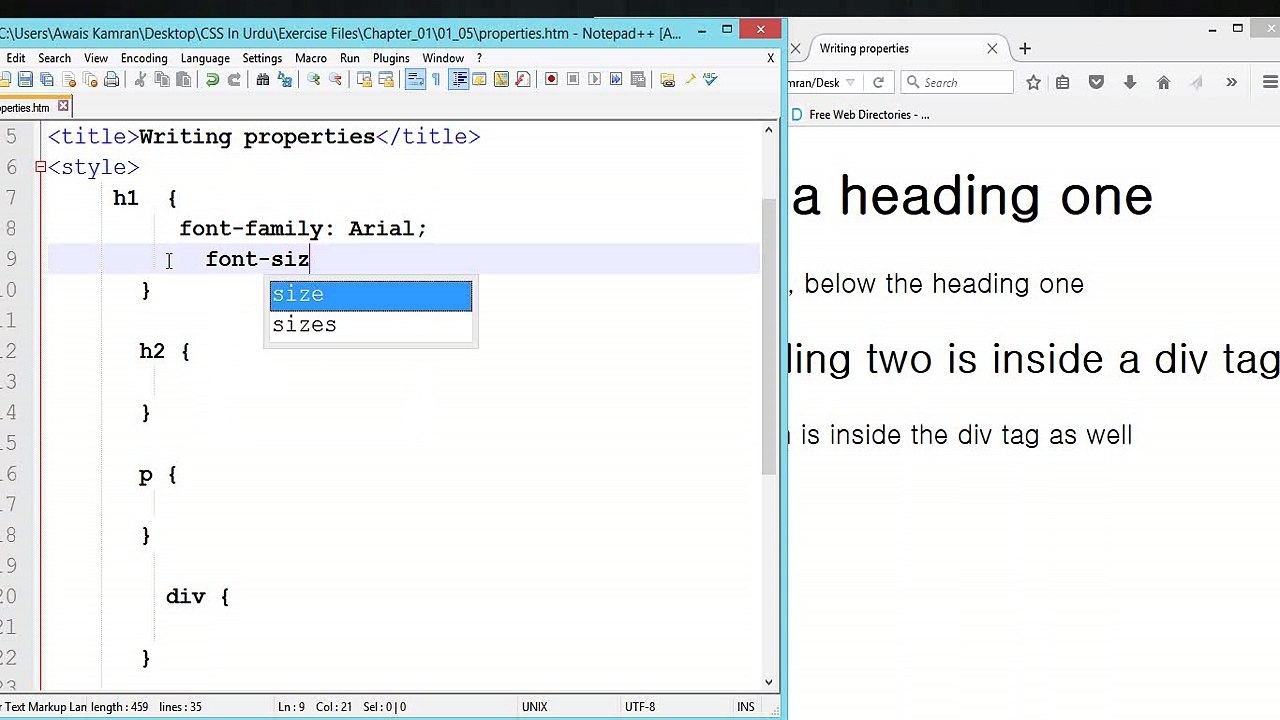The image size is (1280, 720).
Task: Open the User Defined Language icon
Action: pyautogui.click(x=480, y=79)
